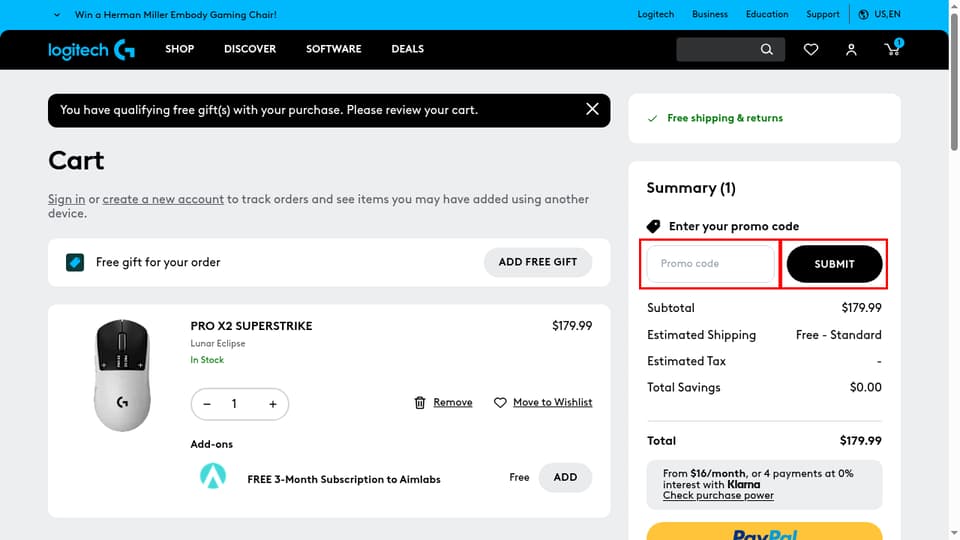Click Win a Herman Miller chair promo
The image size is (960, 540).
pyautogui.click(x=176, y=15)
